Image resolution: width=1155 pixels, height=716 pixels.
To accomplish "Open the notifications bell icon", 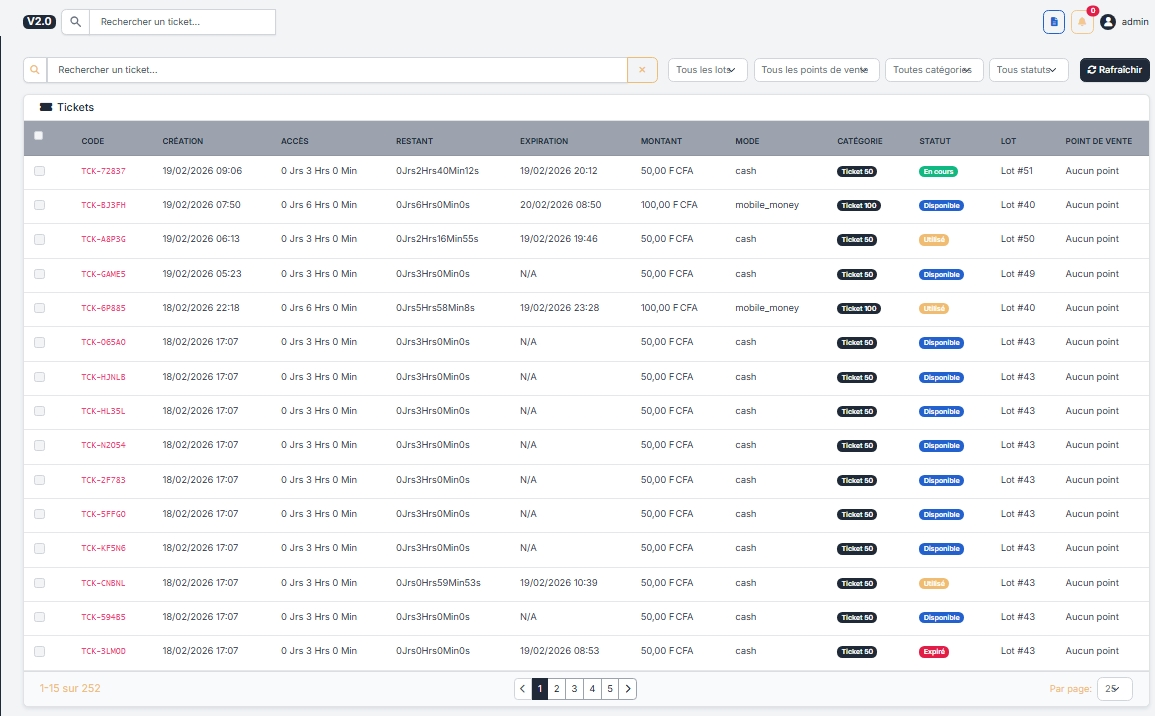I will (x=1081, y=22).
